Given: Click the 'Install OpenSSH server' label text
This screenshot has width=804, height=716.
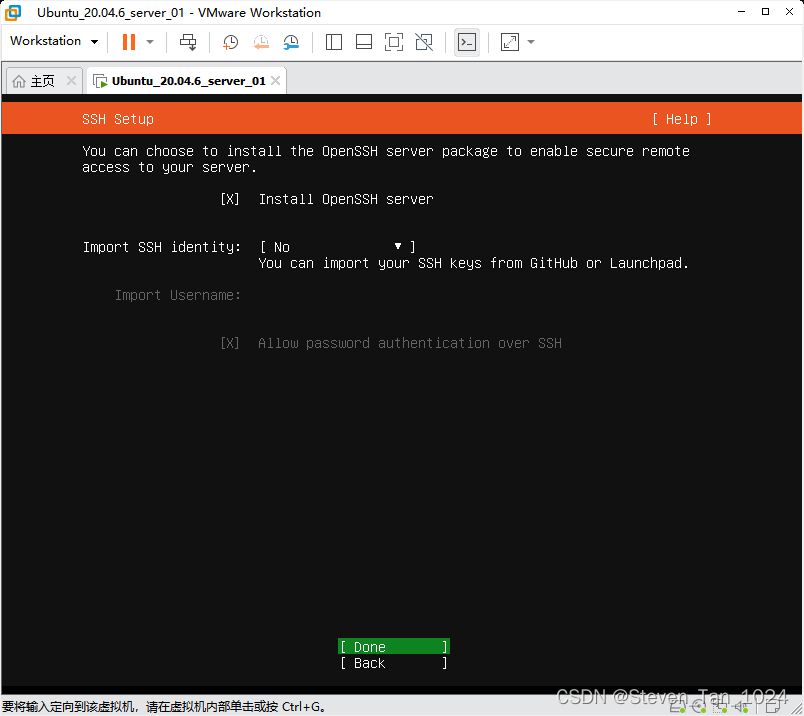Looking at the screenshot, I should (346, 199).
